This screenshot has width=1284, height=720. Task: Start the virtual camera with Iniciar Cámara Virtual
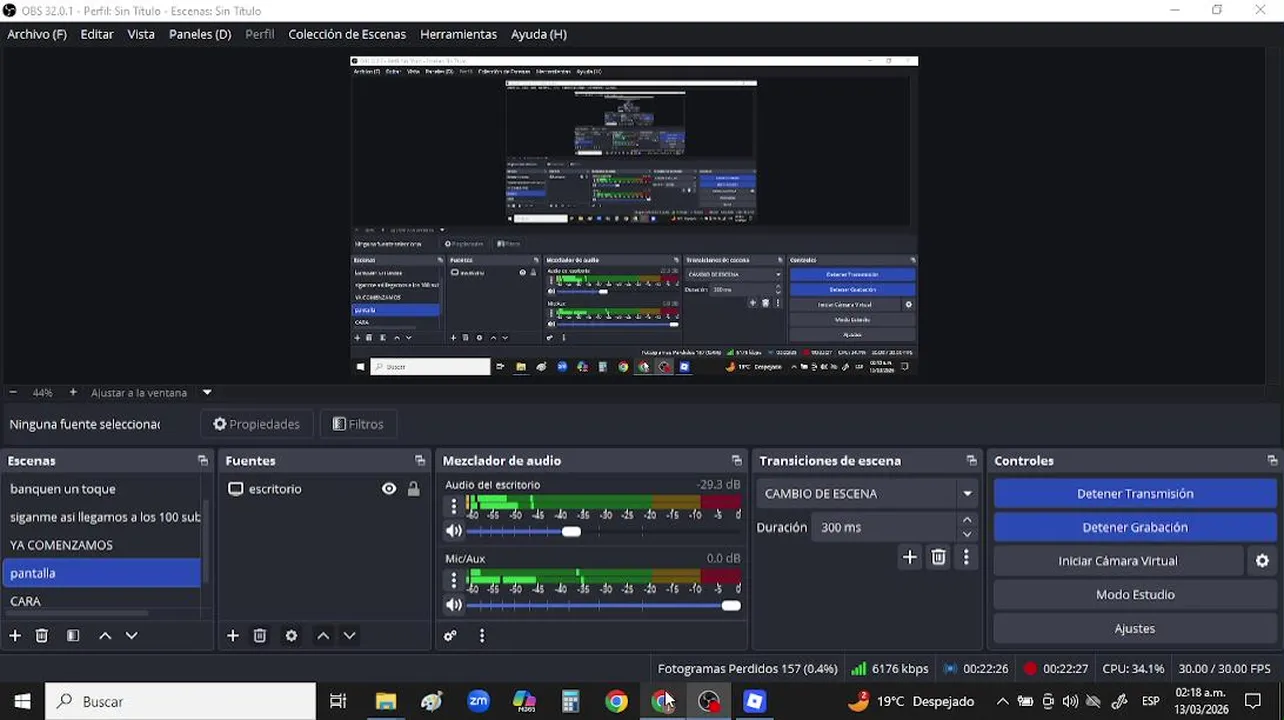click(x=1118, y=561)
